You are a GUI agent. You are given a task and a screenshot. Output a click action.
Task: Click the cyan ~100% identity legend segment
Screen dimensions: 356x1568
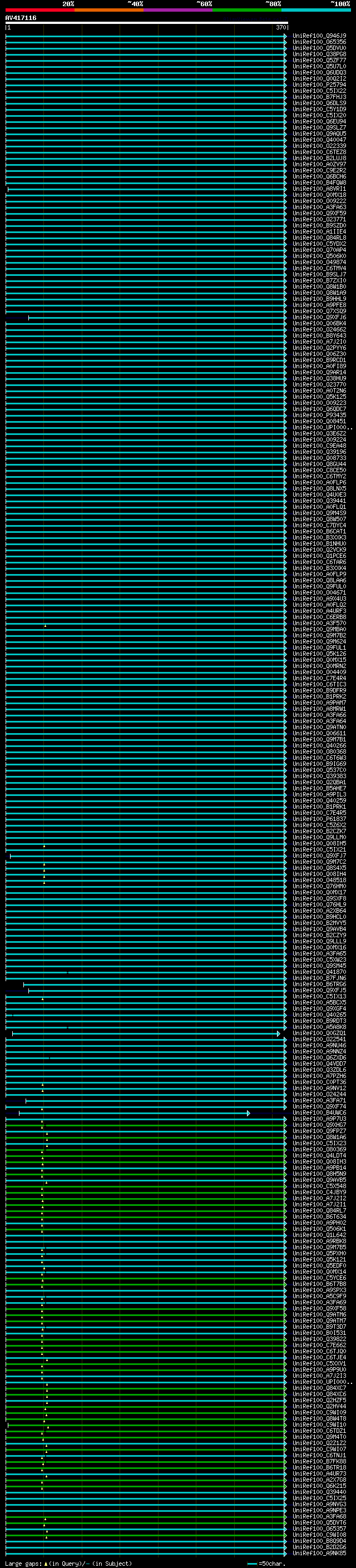tap(316, 10)
